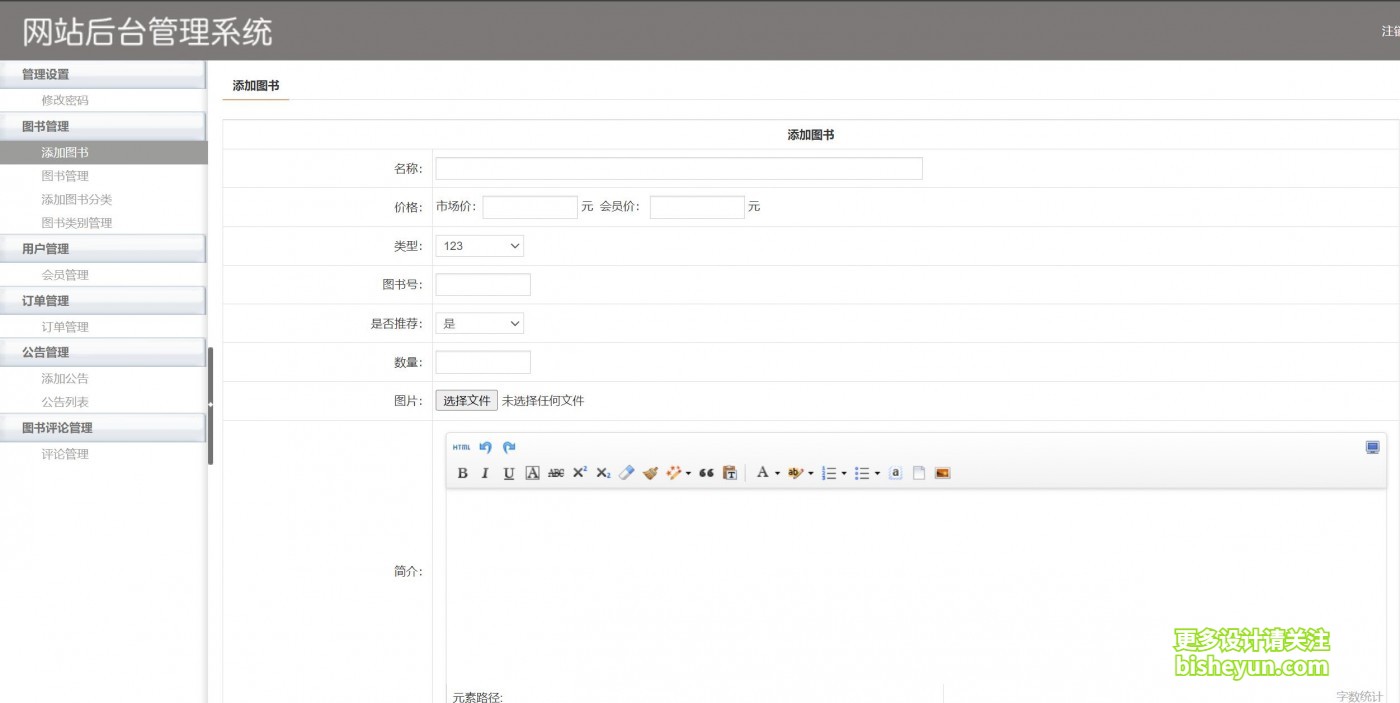Toggle bold formatting in the editor
The image size is (1400, 703).
[462, 473]
